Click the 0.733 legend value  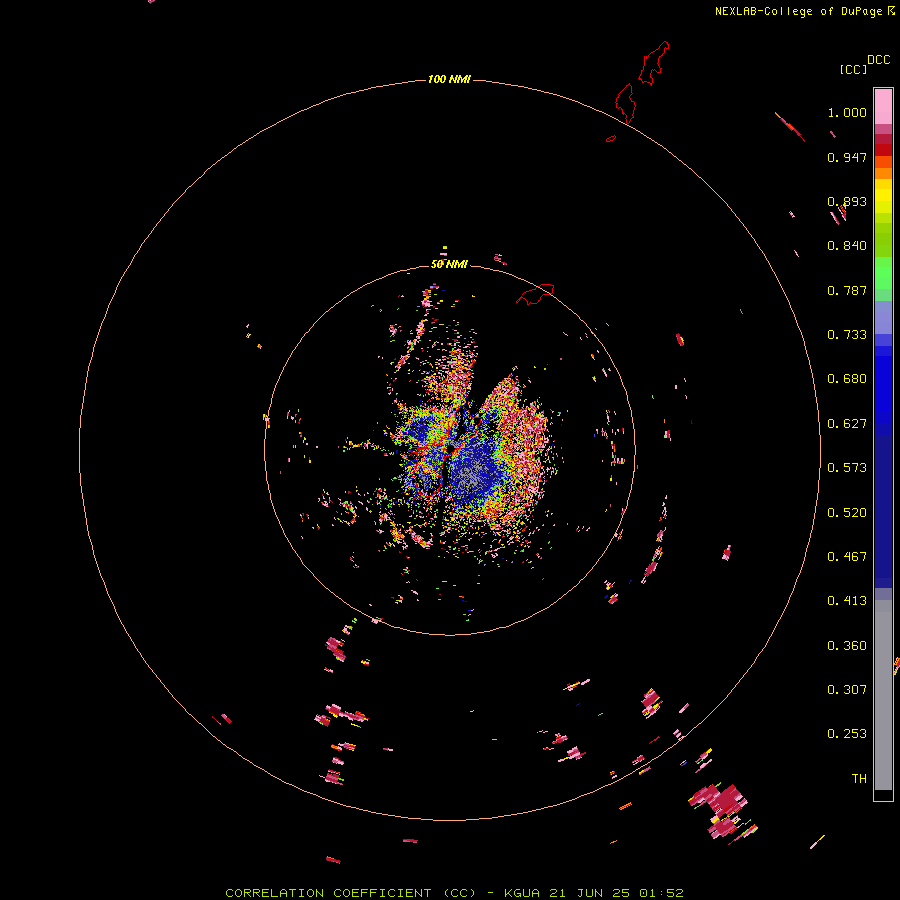(x=847, y=335)
